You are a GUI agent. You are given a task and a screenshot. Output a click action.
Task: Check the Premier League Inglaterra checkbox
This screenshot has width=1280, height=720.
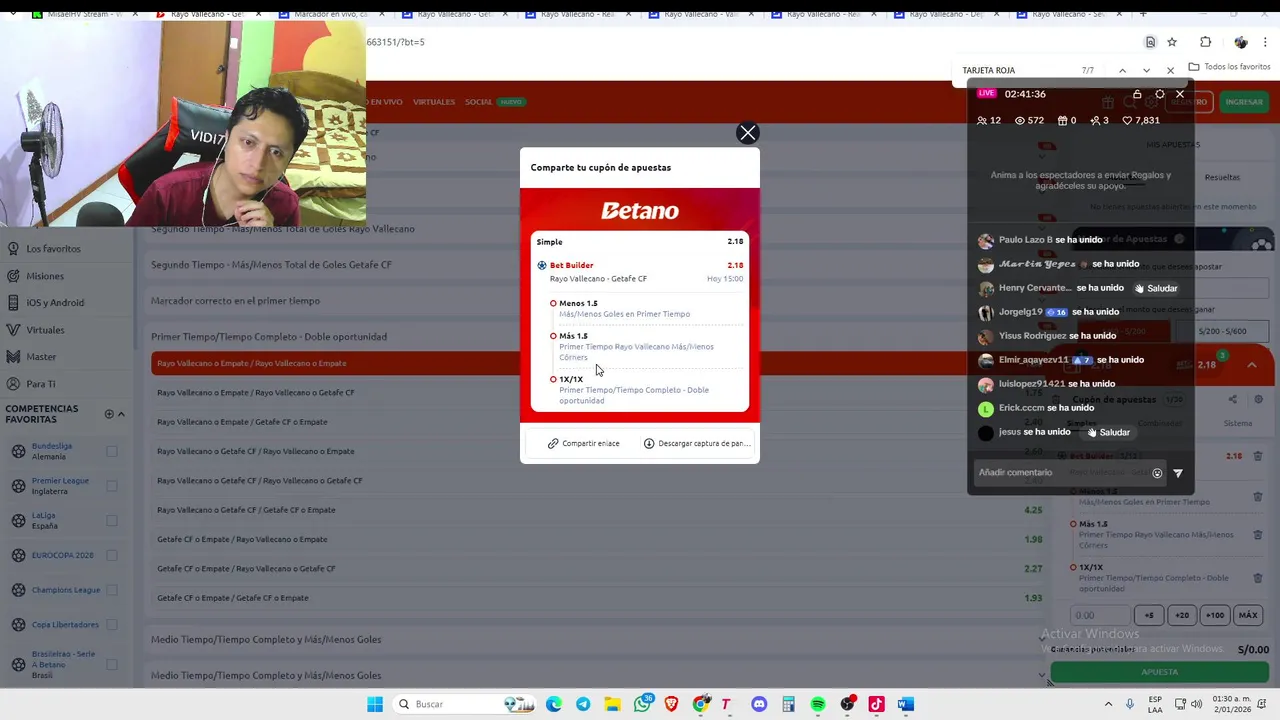click(x=112, y=486)
